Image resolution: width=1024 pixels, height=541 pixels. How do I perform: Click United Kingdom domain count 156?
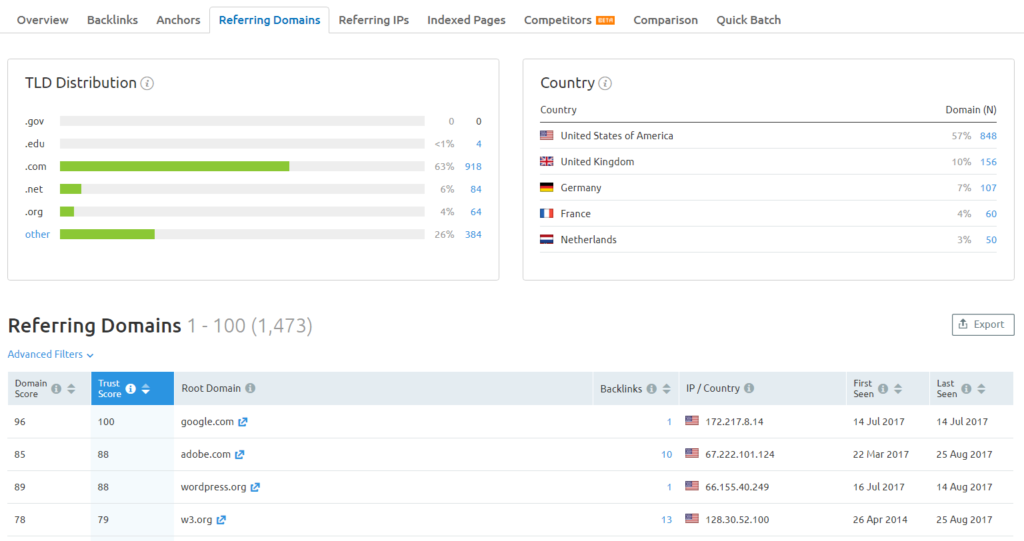pos(988,162)
